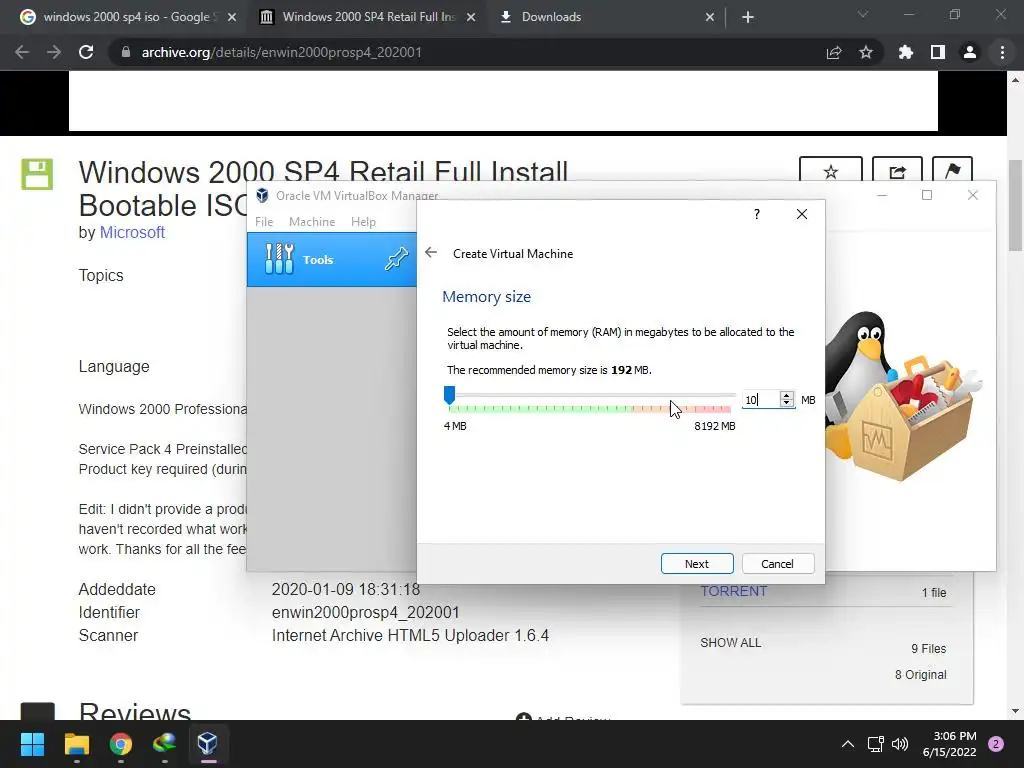Close the Create Virtual Machine dialog
The height and width of the screenshot is (768, 1024).
tap(802, 214)
